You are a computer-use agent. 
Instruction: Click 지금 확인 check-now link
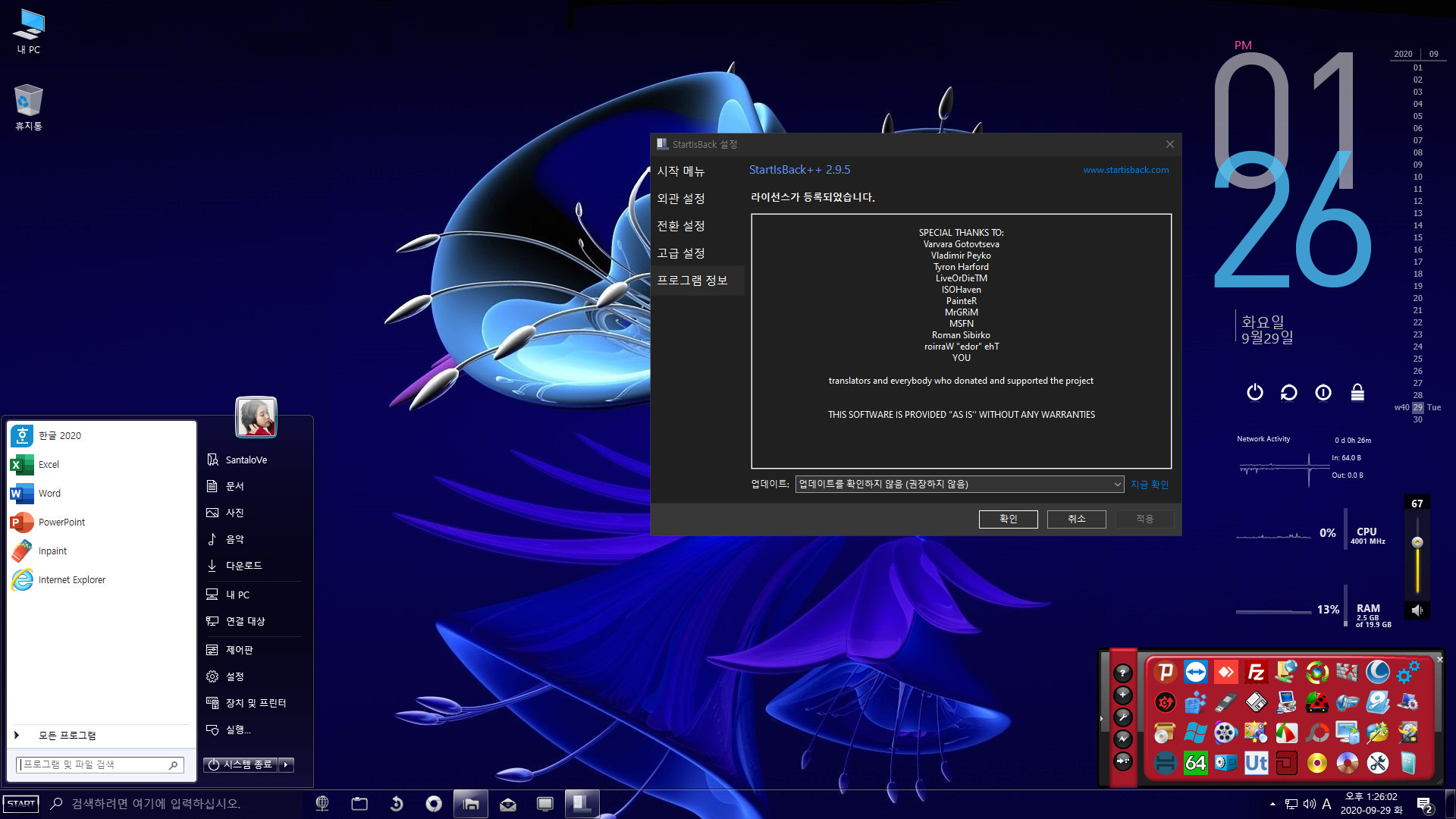click(1150, 485)
